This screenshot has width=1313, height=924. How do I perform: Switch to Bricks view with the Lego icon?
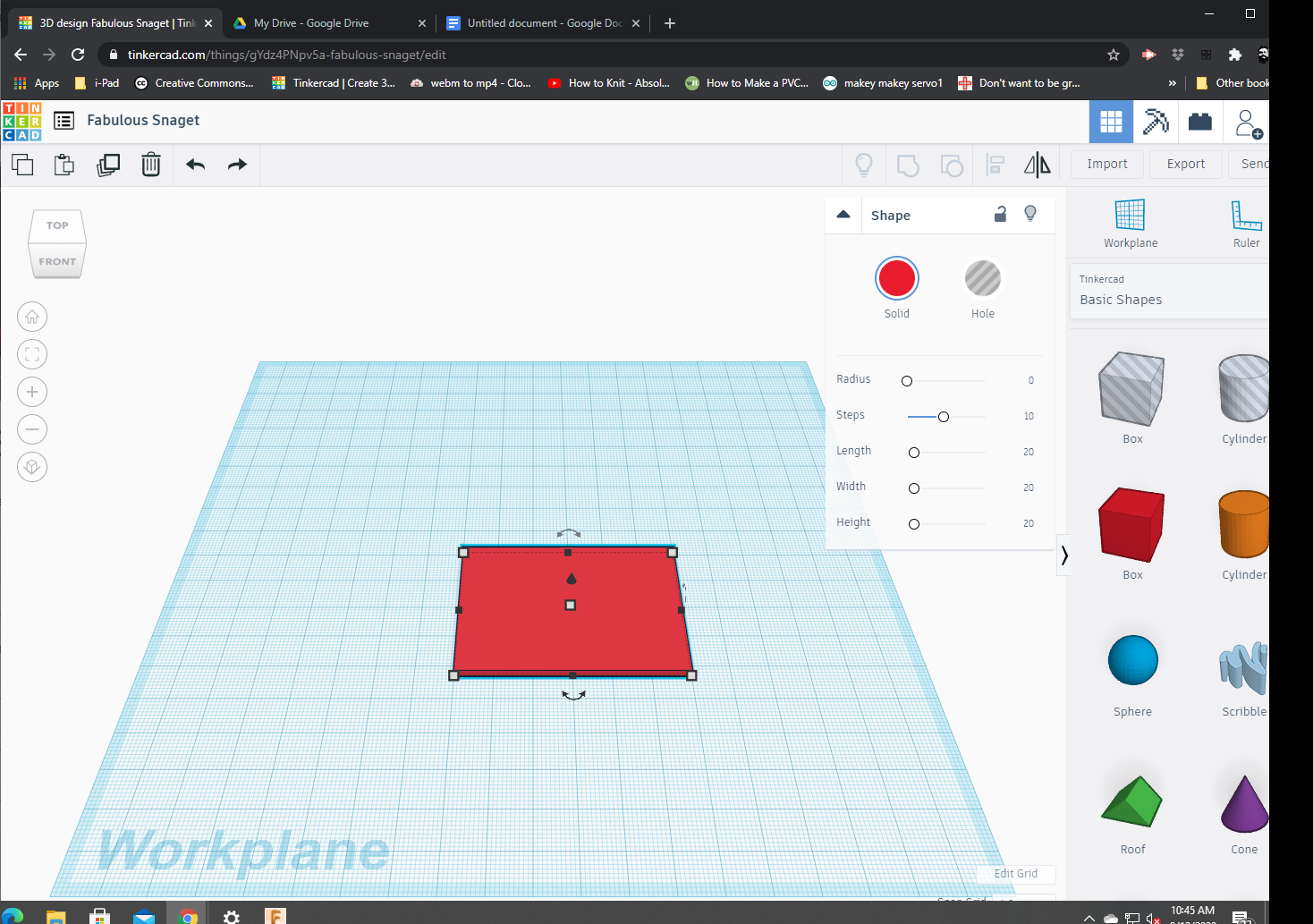pyautogui.click(x=1200, y=122)
